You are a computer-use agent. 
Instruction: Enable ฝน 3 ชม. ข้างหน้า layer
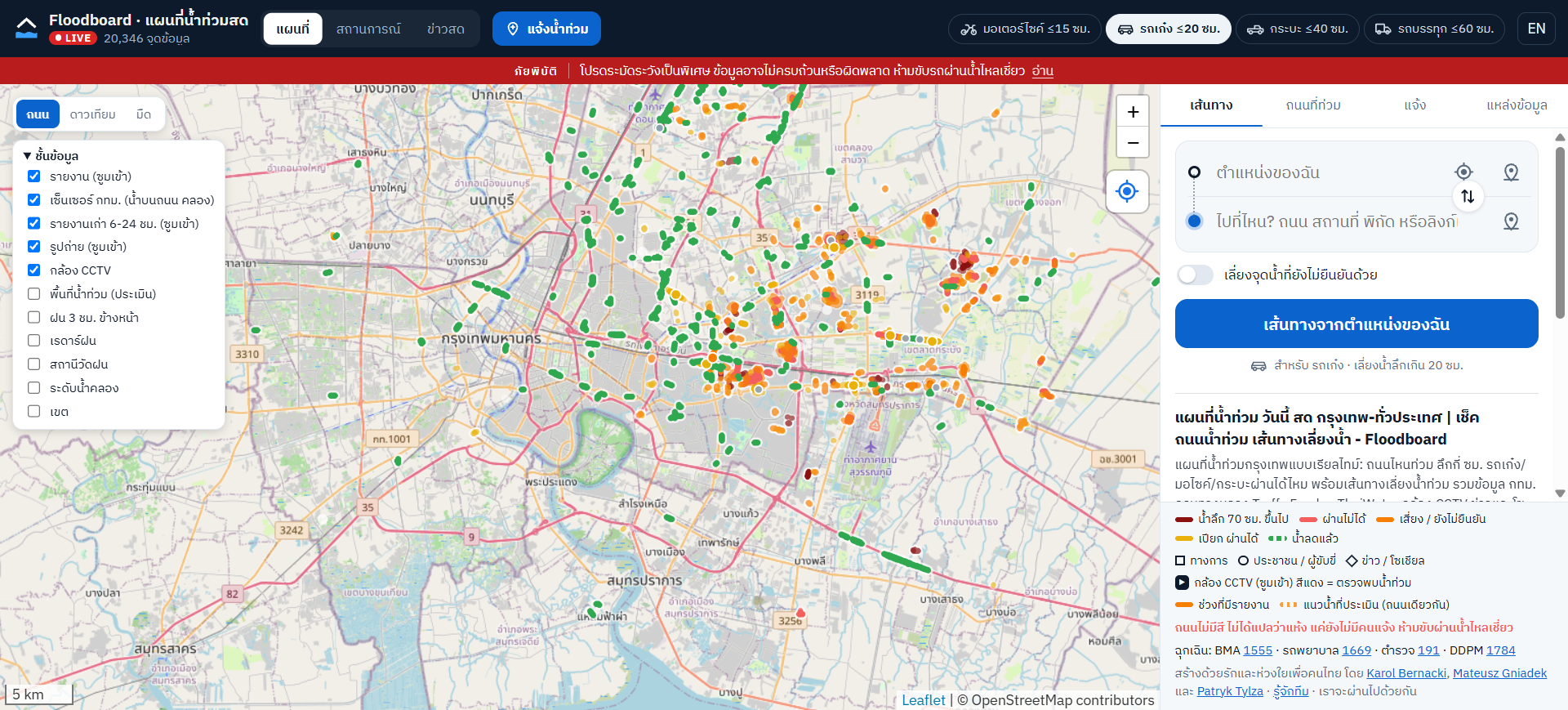[33, 317]
